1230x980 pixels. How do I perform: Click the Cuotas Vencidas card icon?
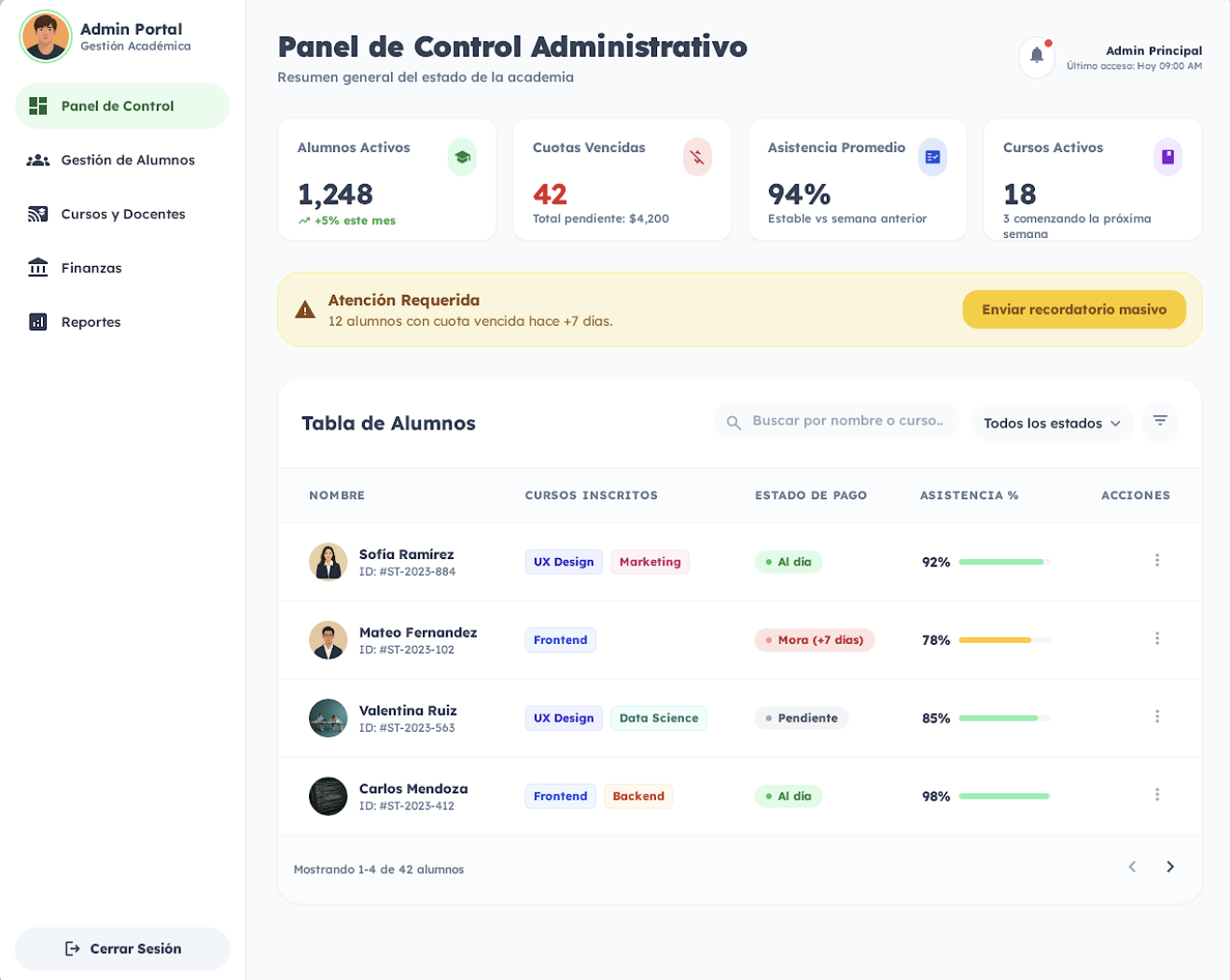coord(697,157)
